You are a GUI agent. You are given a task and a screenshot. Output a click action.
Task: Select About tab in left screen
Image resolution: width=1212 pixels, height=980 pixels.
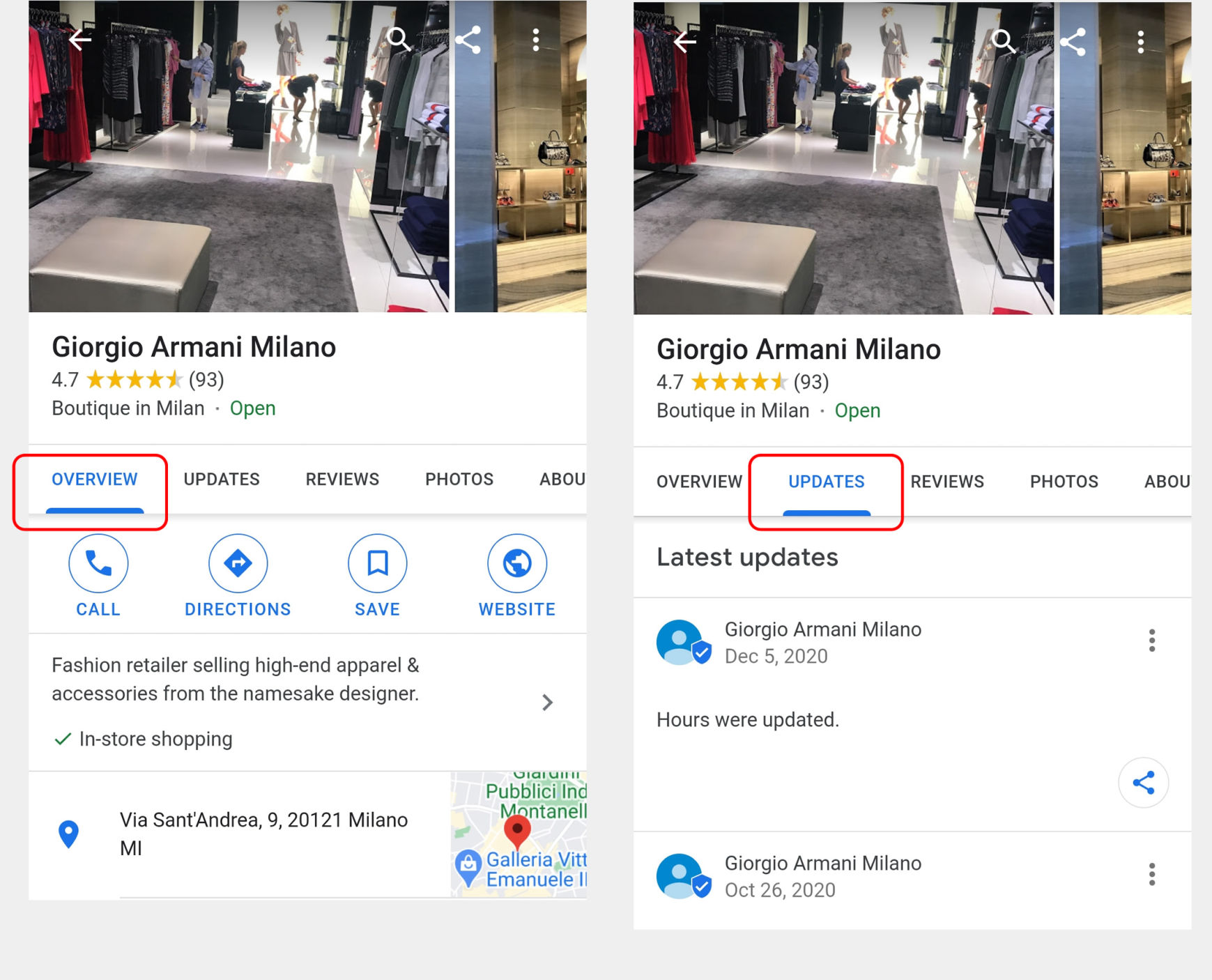(x=562, y=480)
